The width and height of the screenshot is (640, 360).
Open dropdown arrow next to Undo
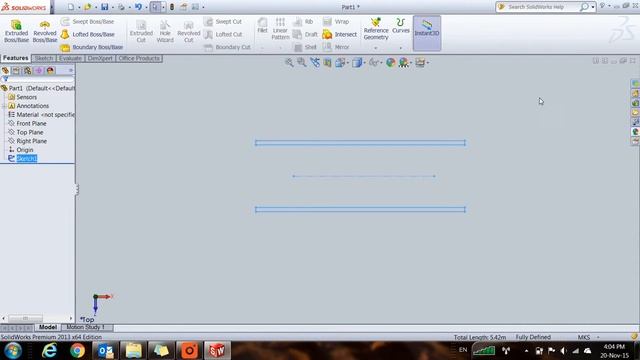point(146,7)
